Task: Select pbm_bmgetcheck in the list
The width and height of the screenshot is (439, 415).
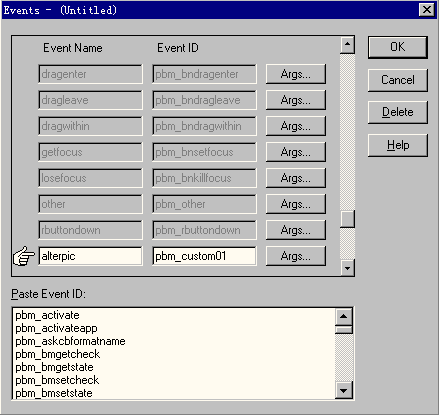Action: (x=58, y=354)
